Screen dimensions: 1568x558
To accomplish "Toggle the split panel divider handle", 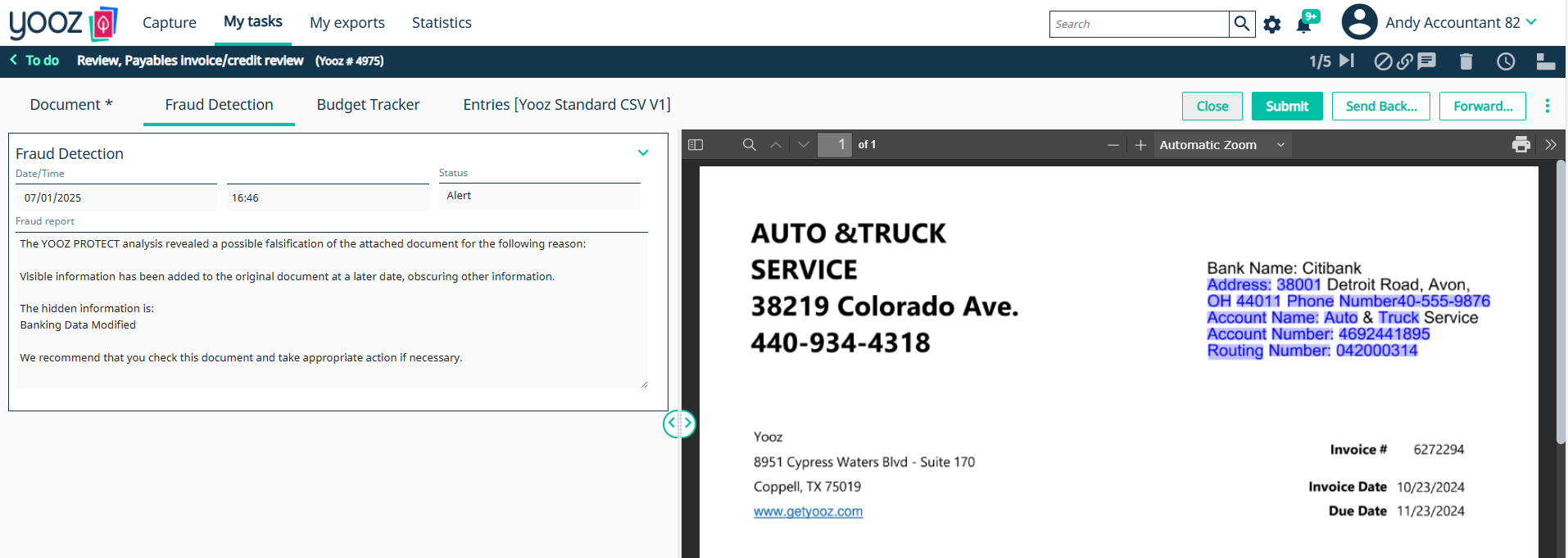I will coord(679,424).
